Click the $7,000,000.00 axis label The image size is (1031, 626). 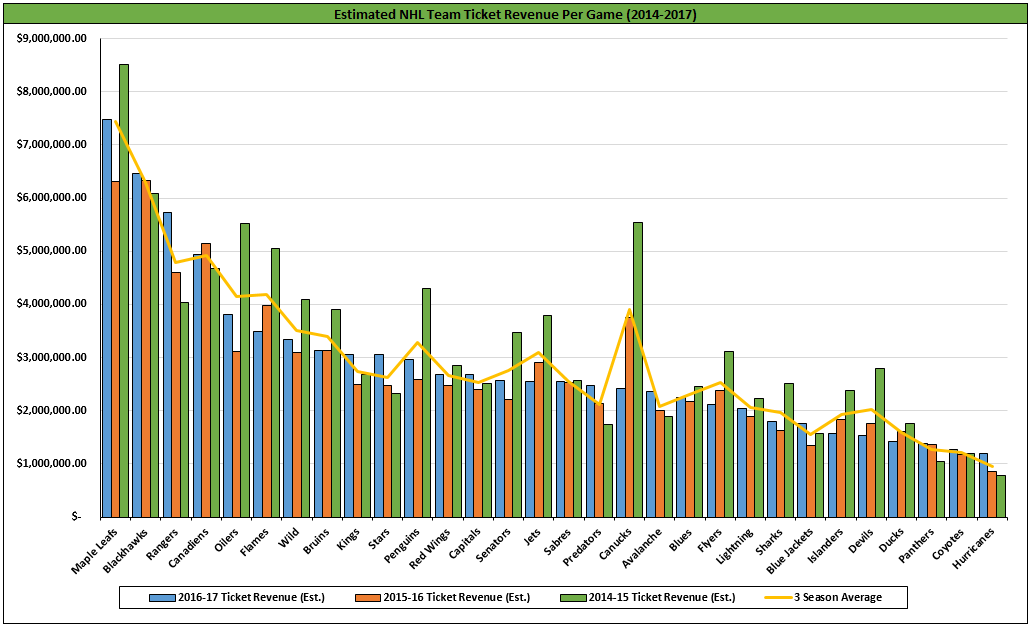50,145
